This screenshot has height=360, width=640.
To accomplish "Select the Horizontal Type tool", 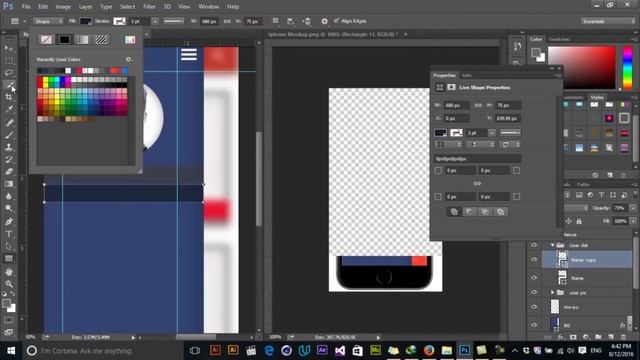I will point(9,234).
